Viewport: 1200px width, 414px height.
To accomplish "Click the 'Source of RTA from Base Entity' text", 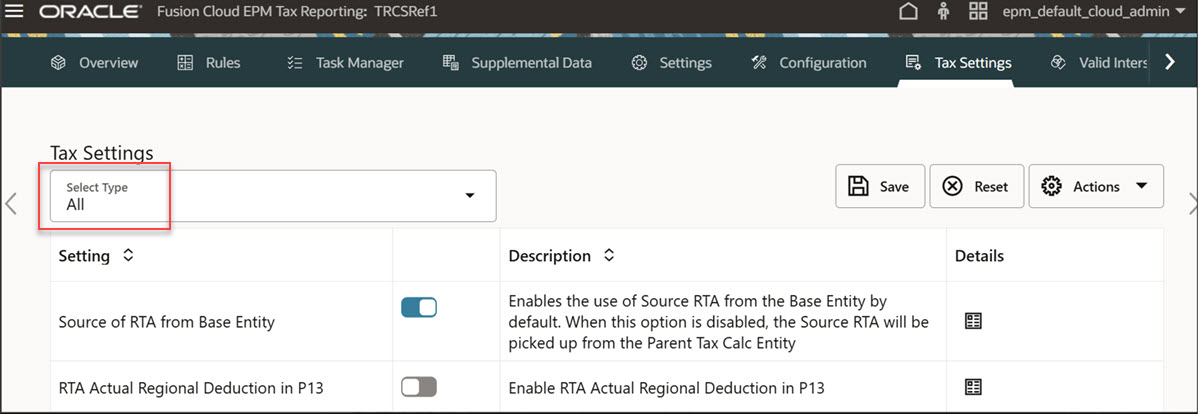I will [167, 322].
